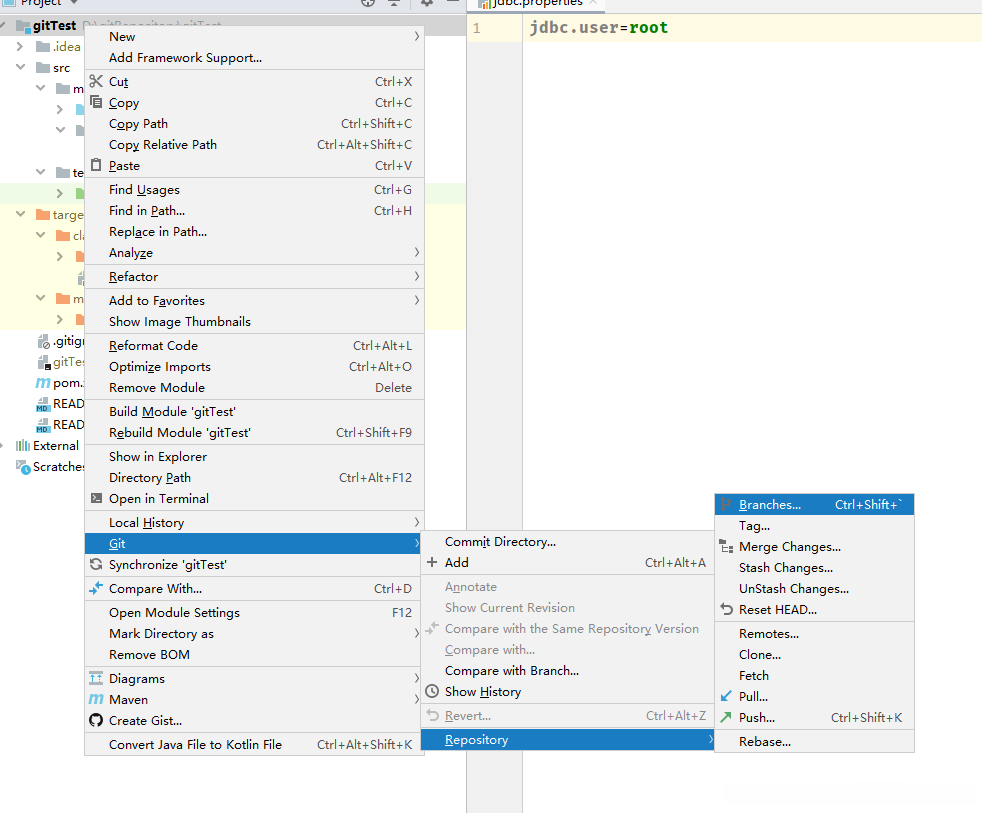The width and height of the screenshot is (982, 813).
Task: Select Find in Path... menu entry
Action: [x=254, y=210]
